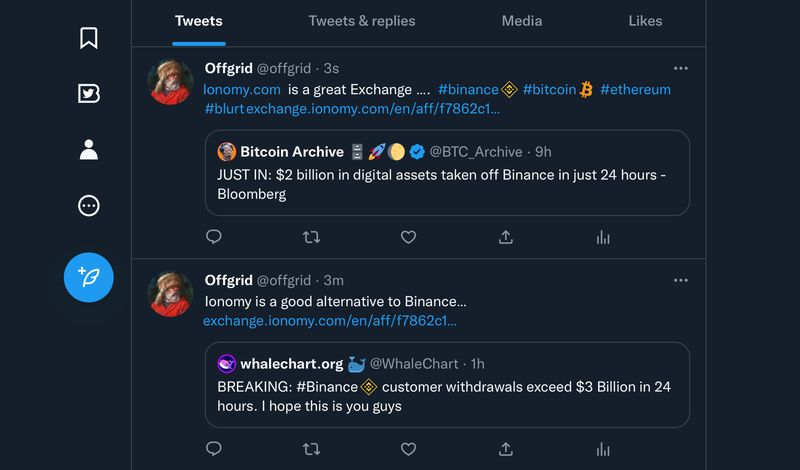Viewport: 800px width, 470px height.
Task: Retweet the Ionomy great Exchange tweet
Action: pos(311,237)
